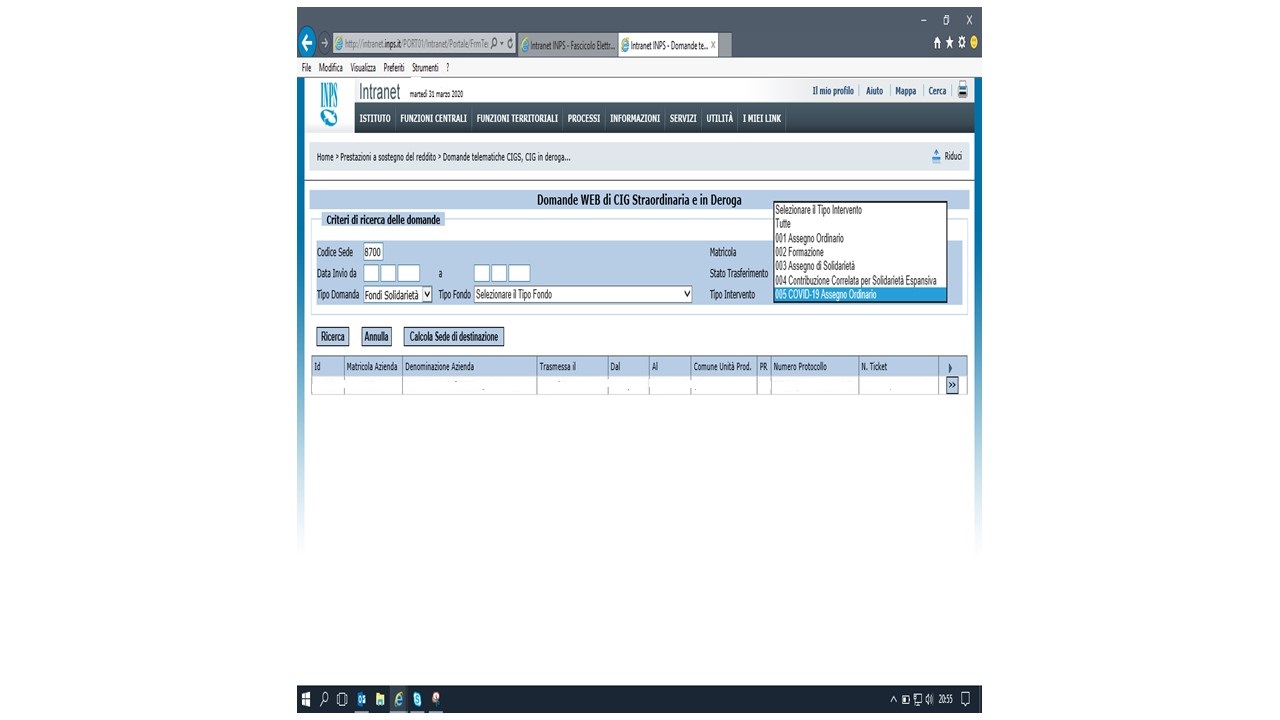
Task: Open the Strumenti menu
Action: (425, 68)
